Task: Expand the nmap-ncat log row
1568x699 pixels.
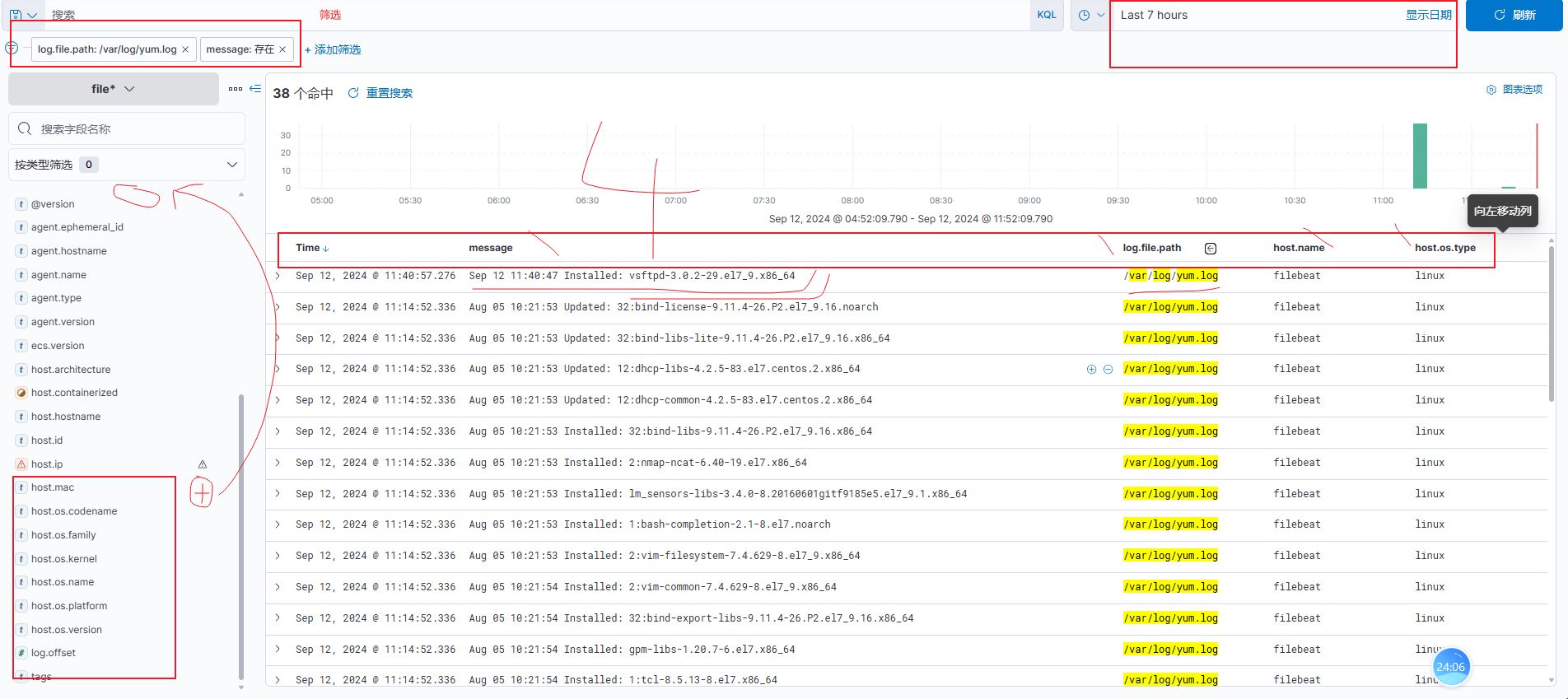Action: 278,463
